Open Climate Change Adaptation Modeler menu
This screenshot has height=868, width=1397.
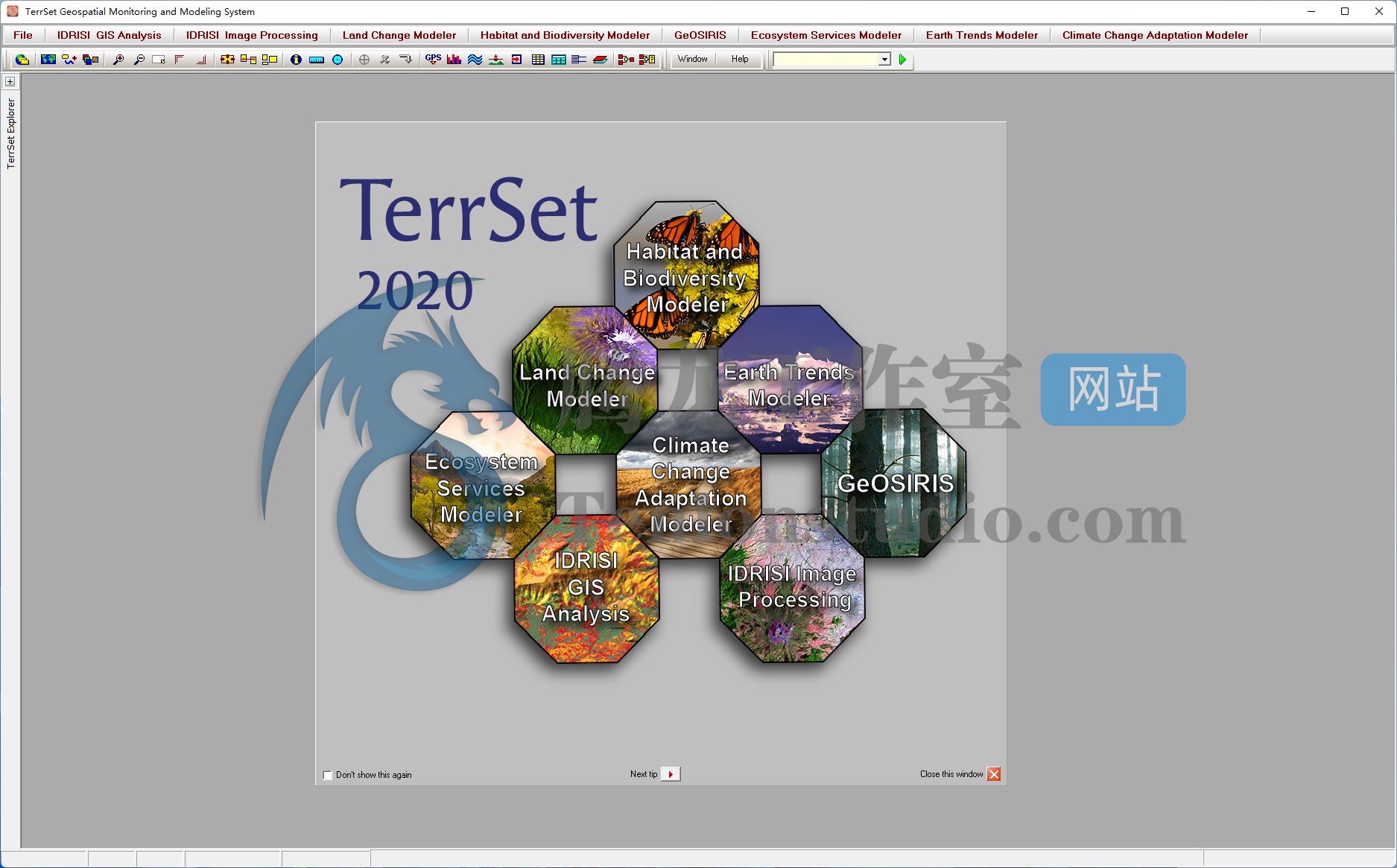1155,35
